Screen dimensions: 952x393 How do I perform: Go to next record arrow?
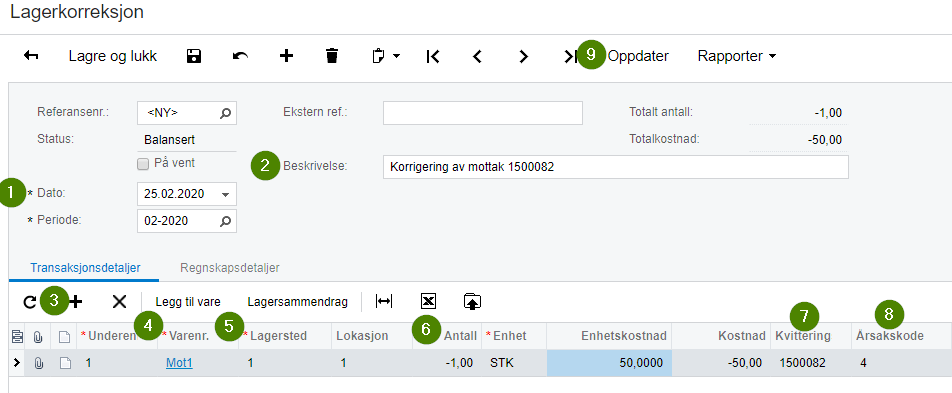[x=523, y=56]
